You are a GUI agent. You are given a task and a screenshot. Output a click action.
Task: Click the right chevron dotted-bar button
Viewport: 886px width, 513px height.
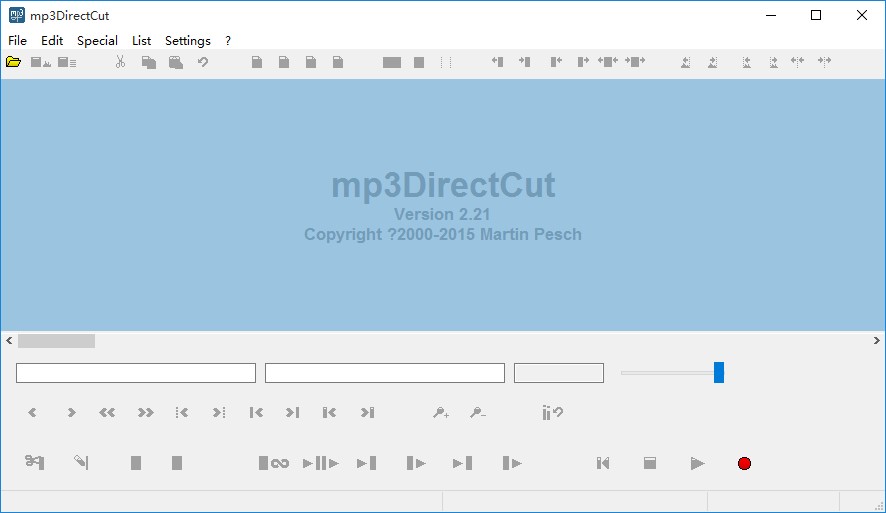coord(219,413)
